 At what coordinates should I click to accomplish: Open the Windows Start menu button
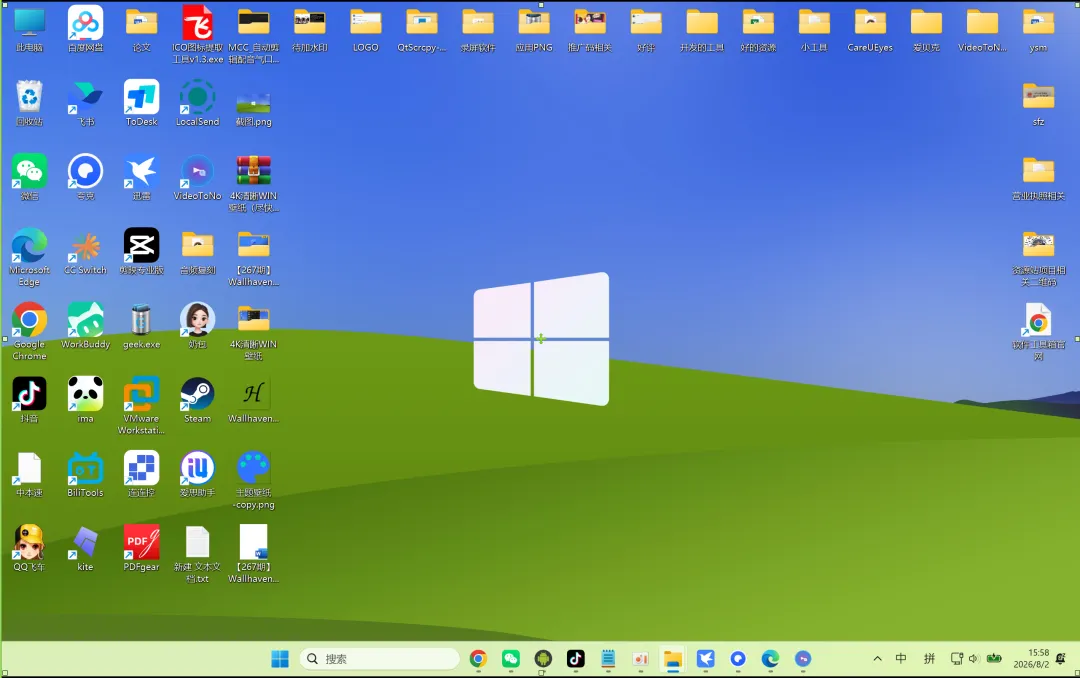(280, 659)
